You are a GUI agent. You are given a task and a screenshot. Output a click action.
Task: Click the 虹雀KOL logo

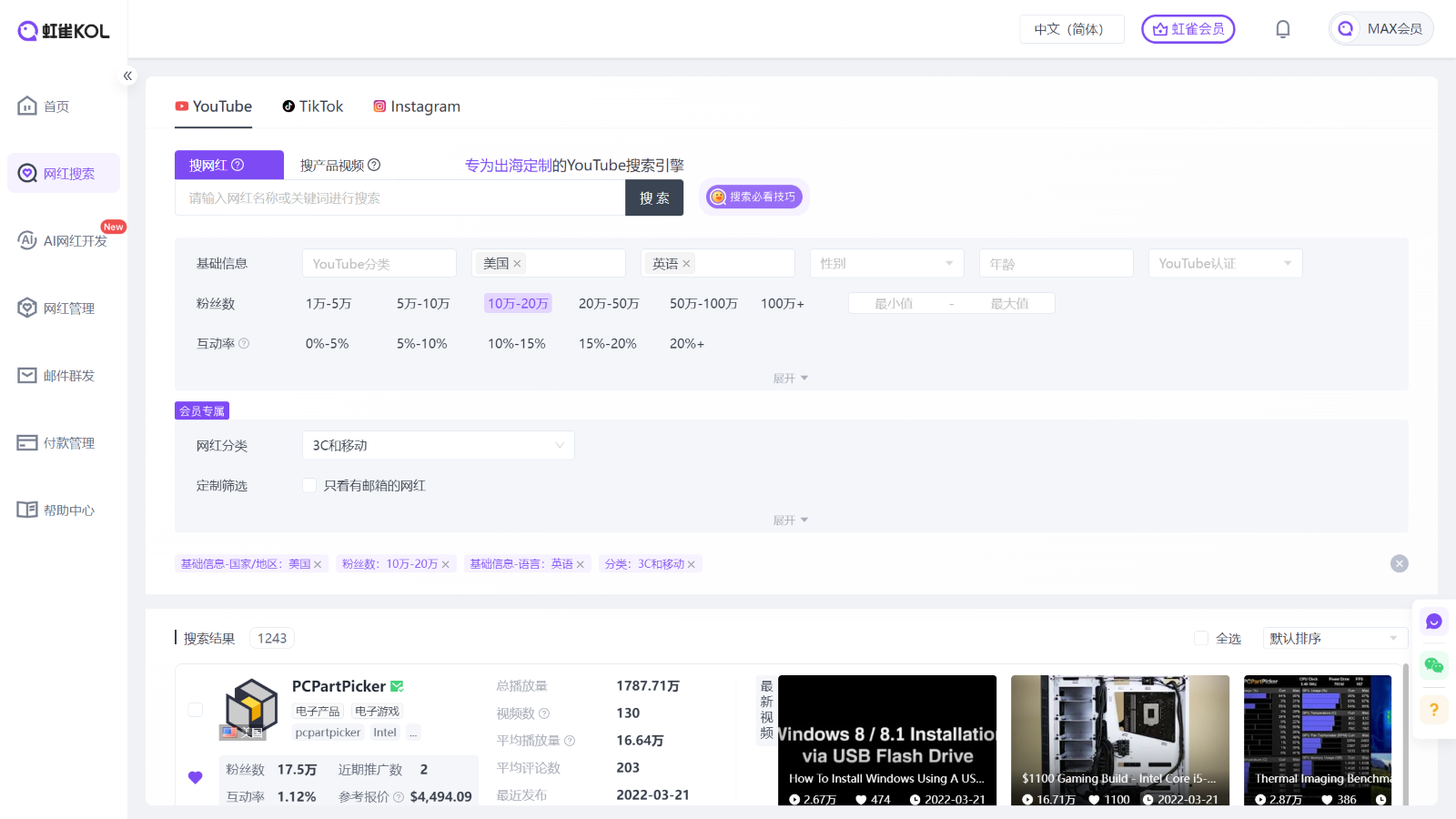(x=64, y=31)
